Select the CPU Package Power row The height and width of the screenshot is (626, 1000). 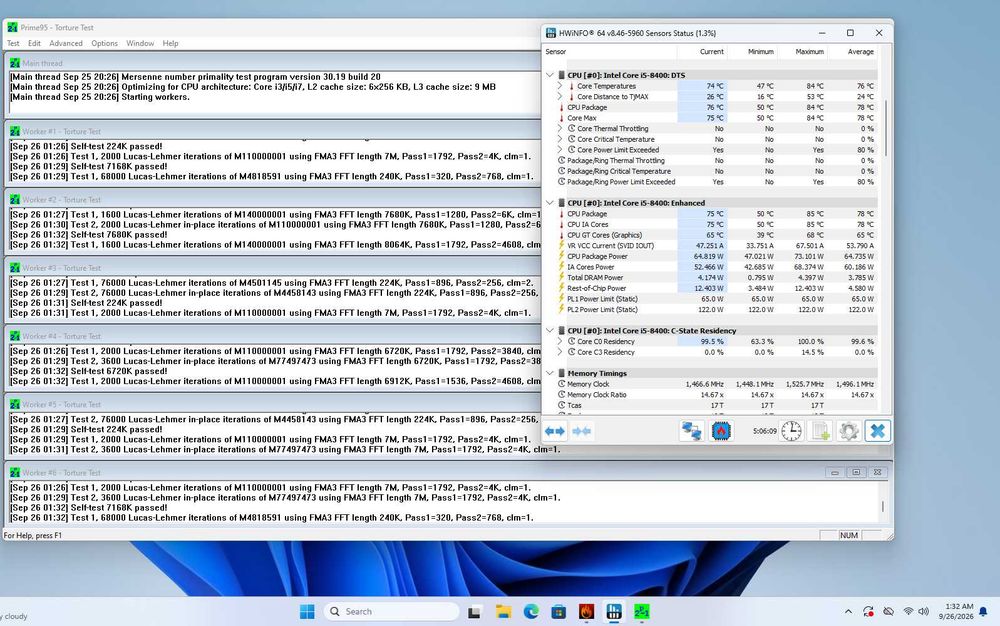(x=711, y=256)
